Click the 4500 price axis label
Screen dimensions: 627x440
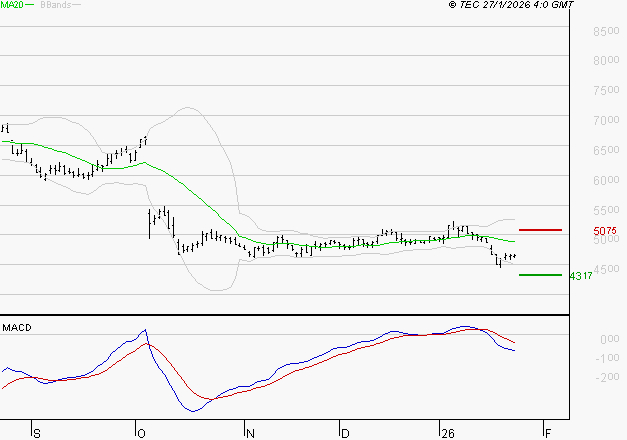point(607,269)
